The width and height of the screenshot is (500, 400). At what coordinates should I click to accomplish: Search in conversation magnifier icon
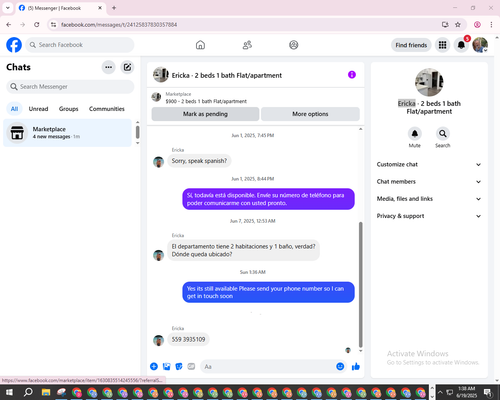tap(442, 134)
